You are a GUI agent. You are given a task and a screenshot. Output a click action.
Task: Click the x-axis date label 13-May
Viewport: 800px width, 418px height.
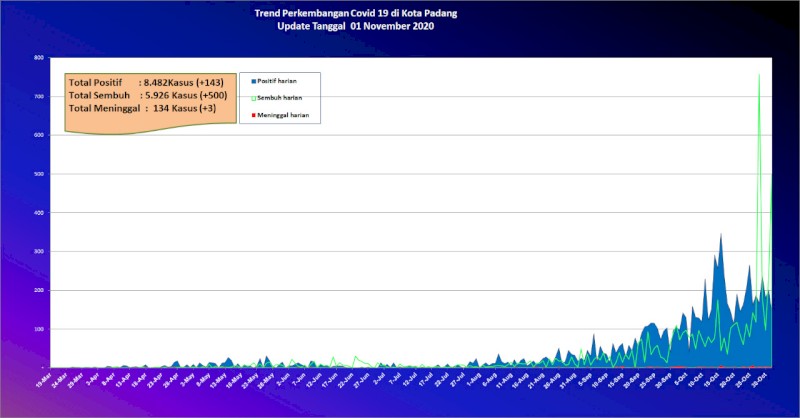coord(218,381)
